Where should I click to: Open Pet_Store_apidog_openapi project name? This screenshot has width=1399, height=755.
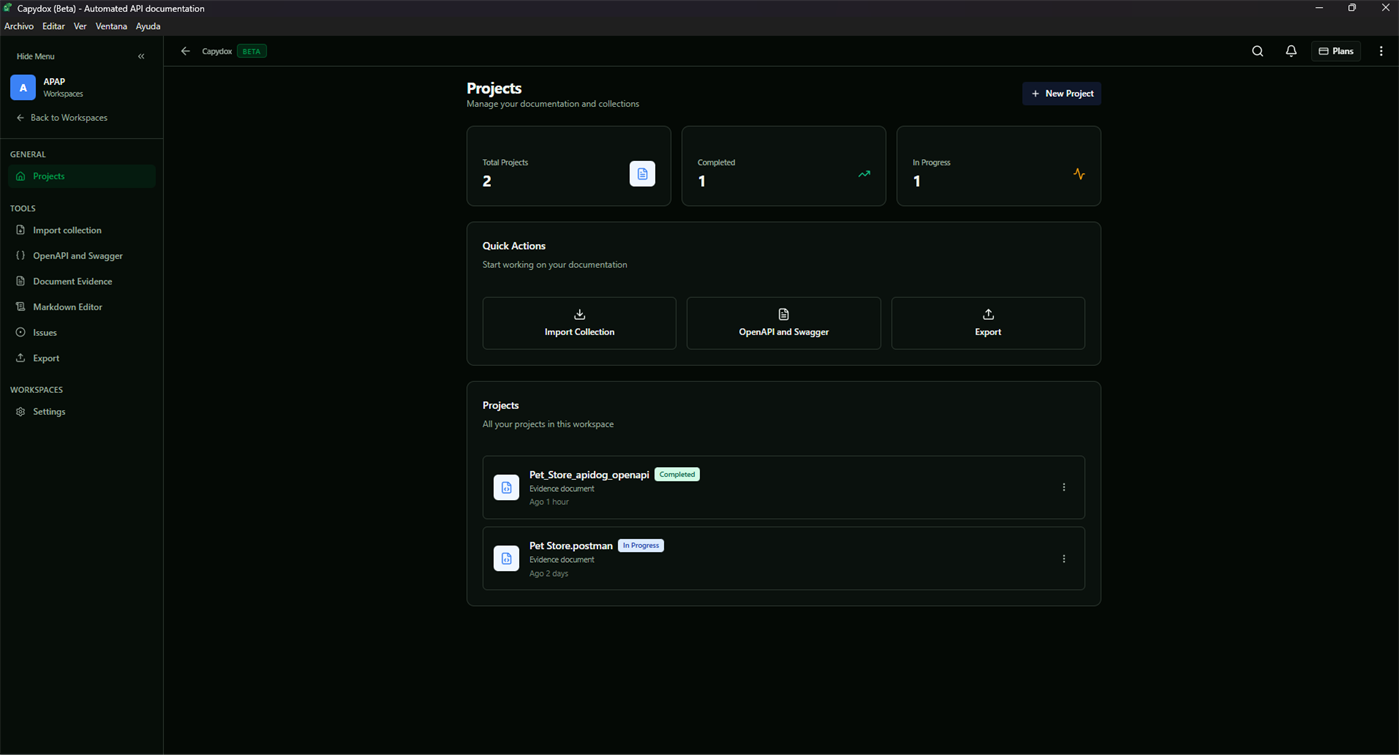(589, 475)
